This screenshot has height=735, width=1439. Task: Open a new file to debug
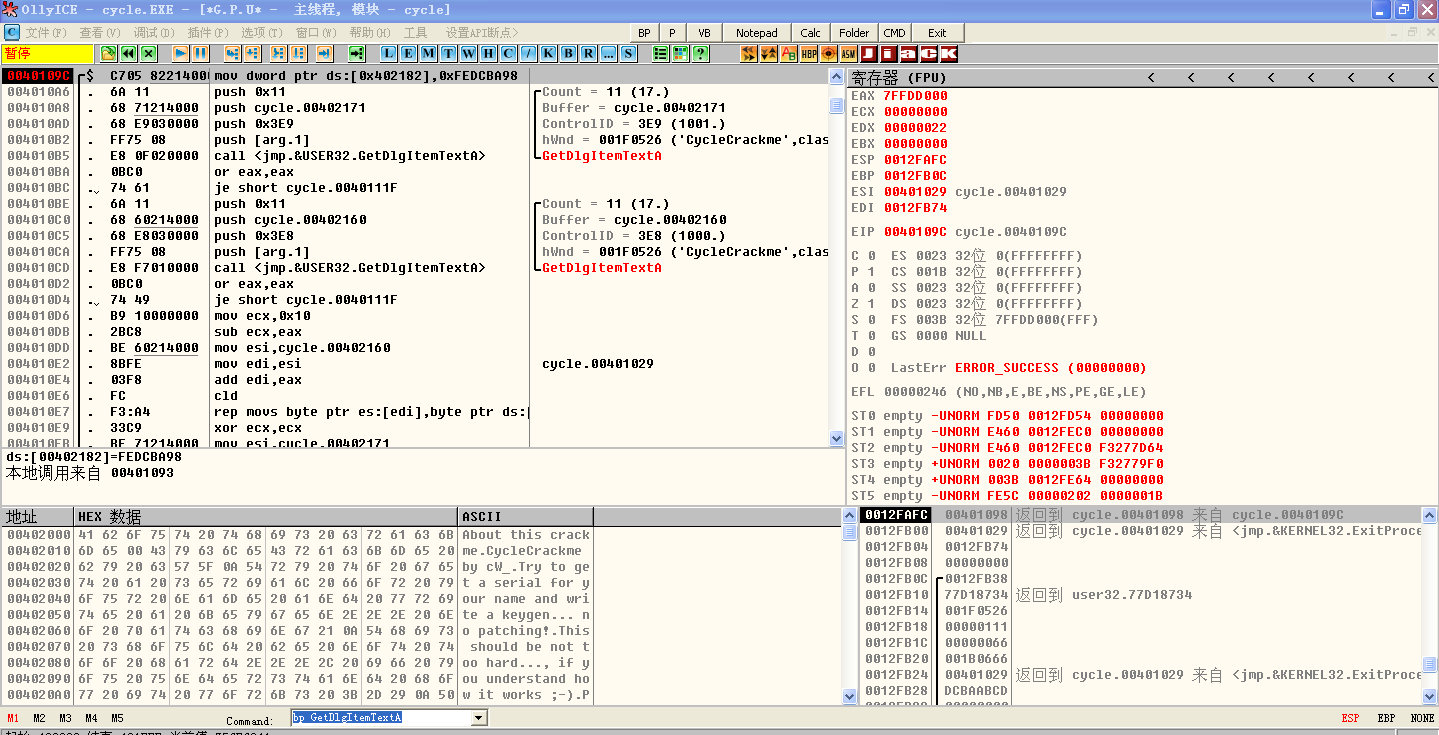coord(109,53)
